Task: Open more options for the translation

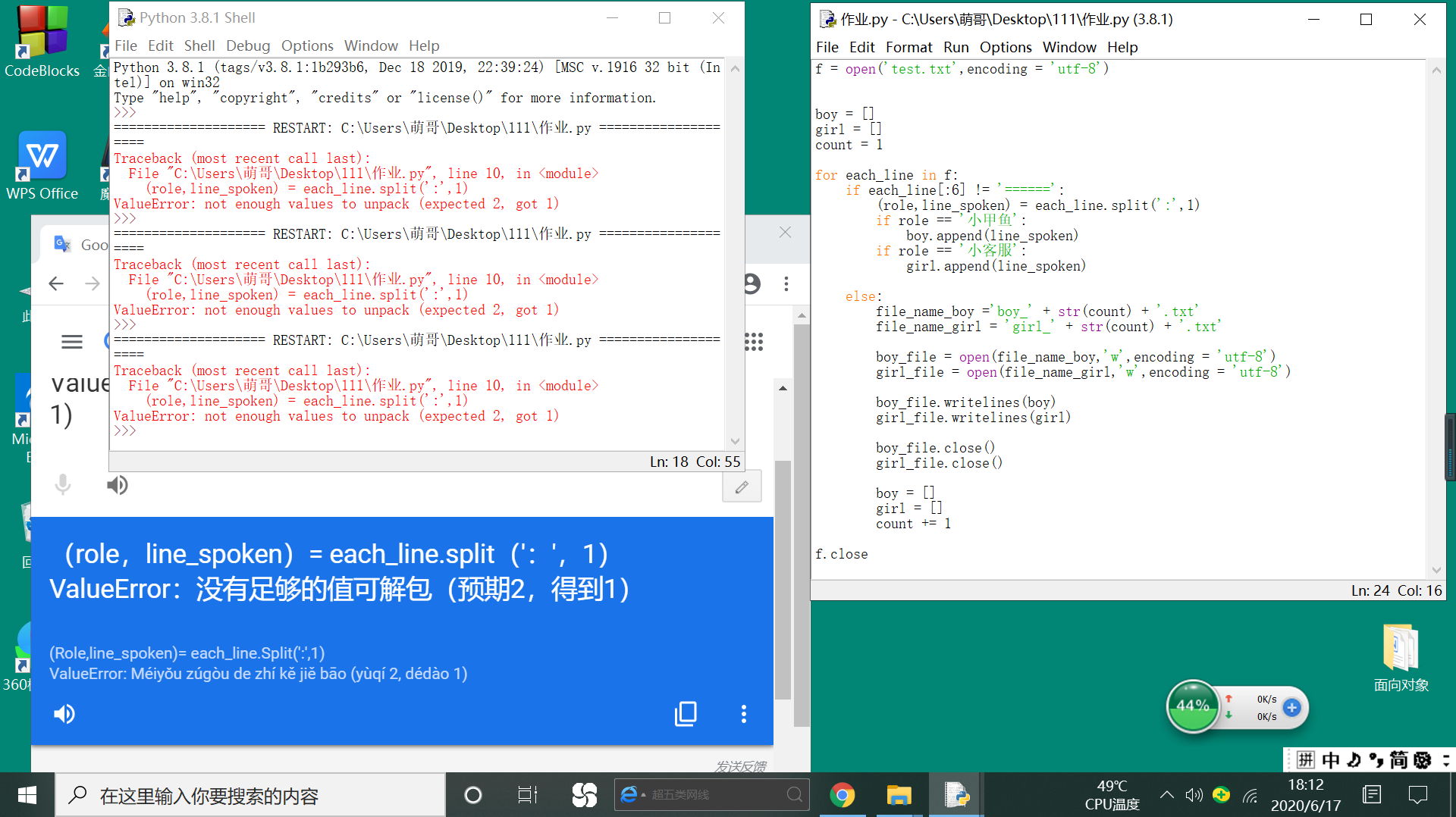Action: coord(743,713)
